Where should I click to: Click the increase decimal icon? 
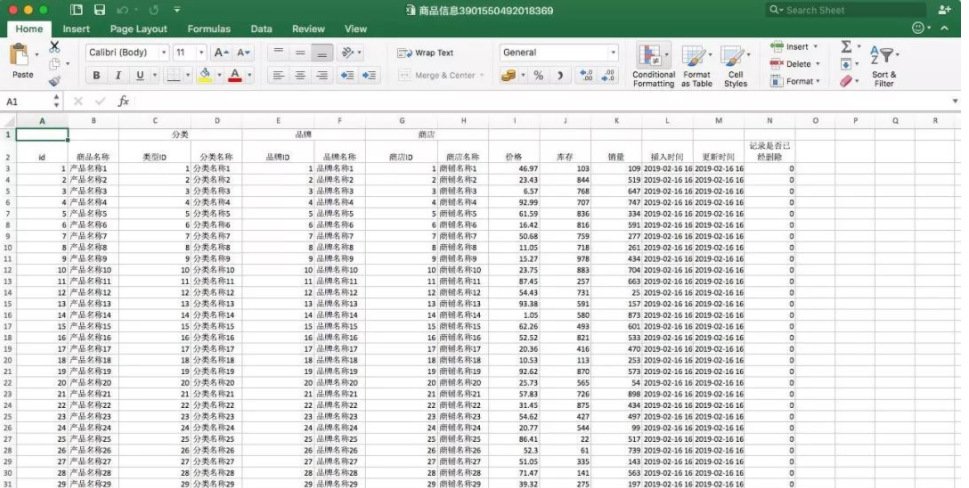pos(586,75)
